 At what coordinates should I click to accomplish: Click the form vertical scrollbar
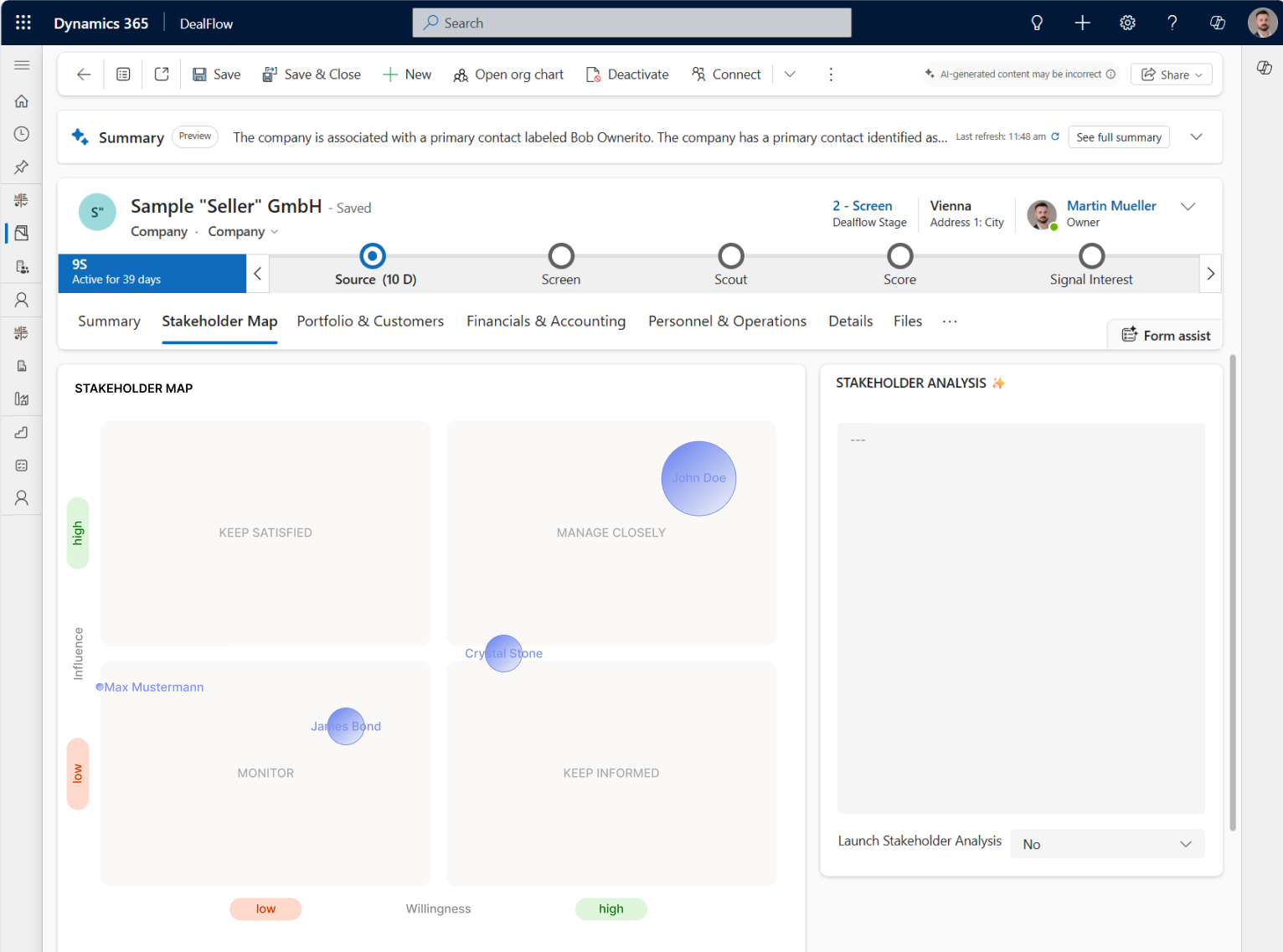coord(1233,593)
